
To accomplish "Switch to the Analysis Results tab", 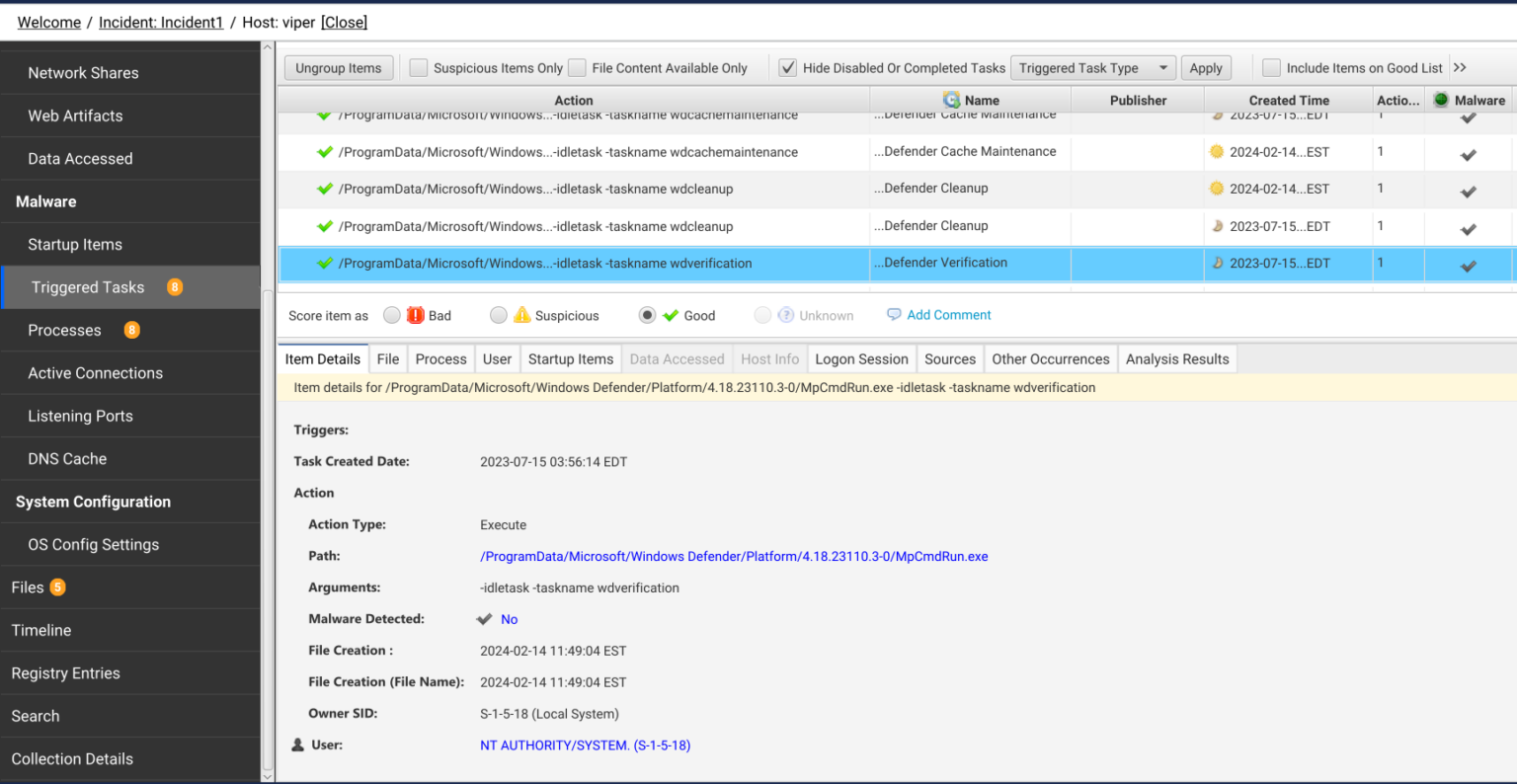I will coord(1177,358).
